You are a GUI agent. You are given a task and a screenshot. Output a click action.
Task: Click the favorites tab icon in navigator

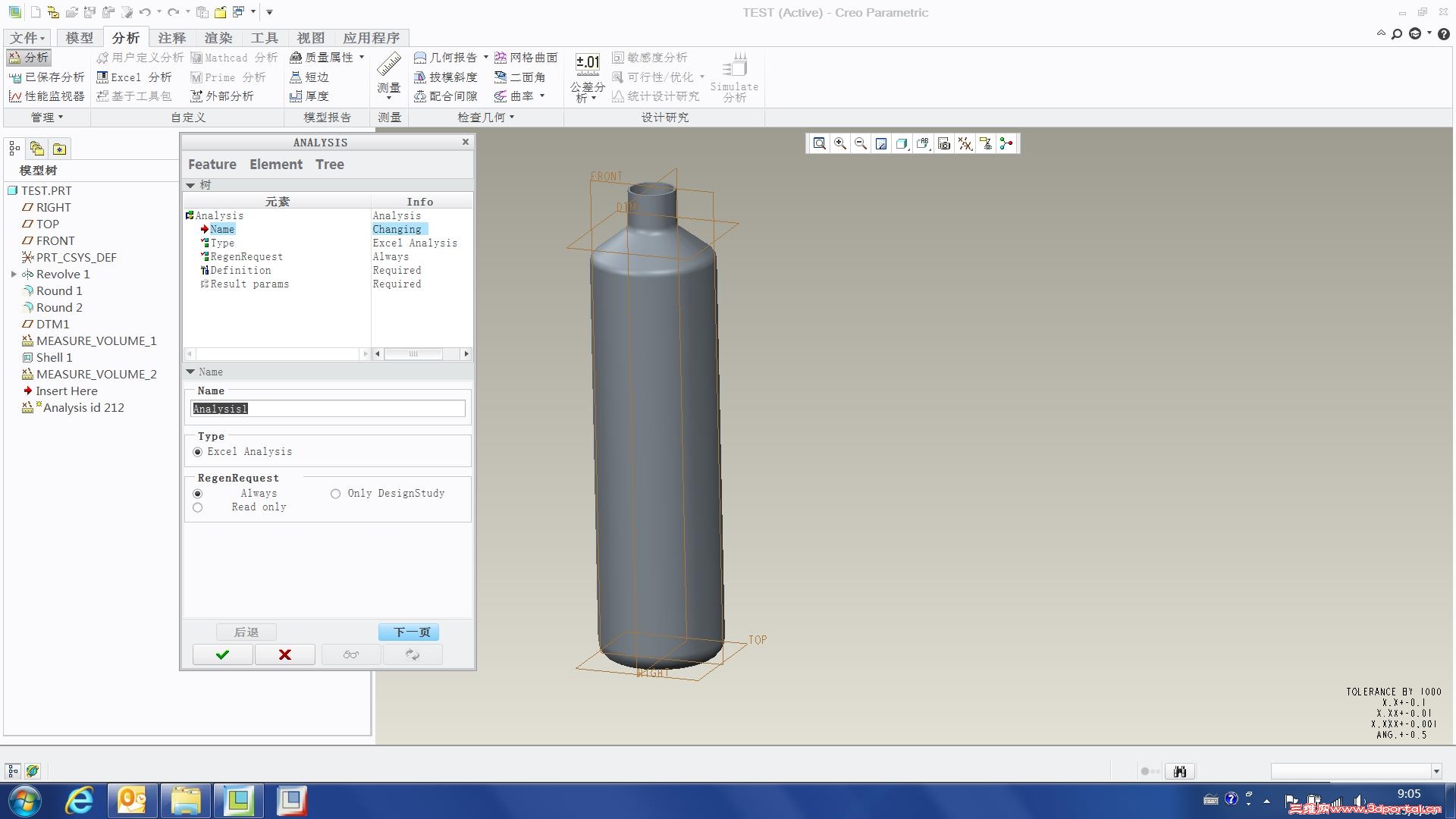(x=59, y=149)
